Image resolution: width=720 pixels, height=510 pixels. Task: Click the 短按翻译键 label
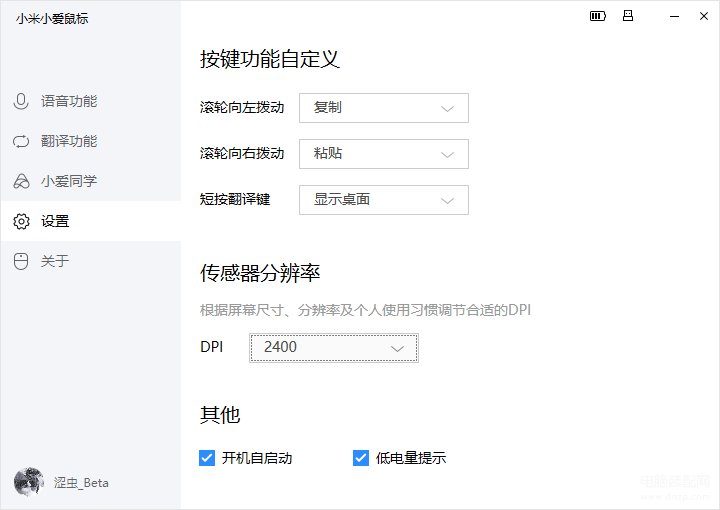(x=235, y=199)
